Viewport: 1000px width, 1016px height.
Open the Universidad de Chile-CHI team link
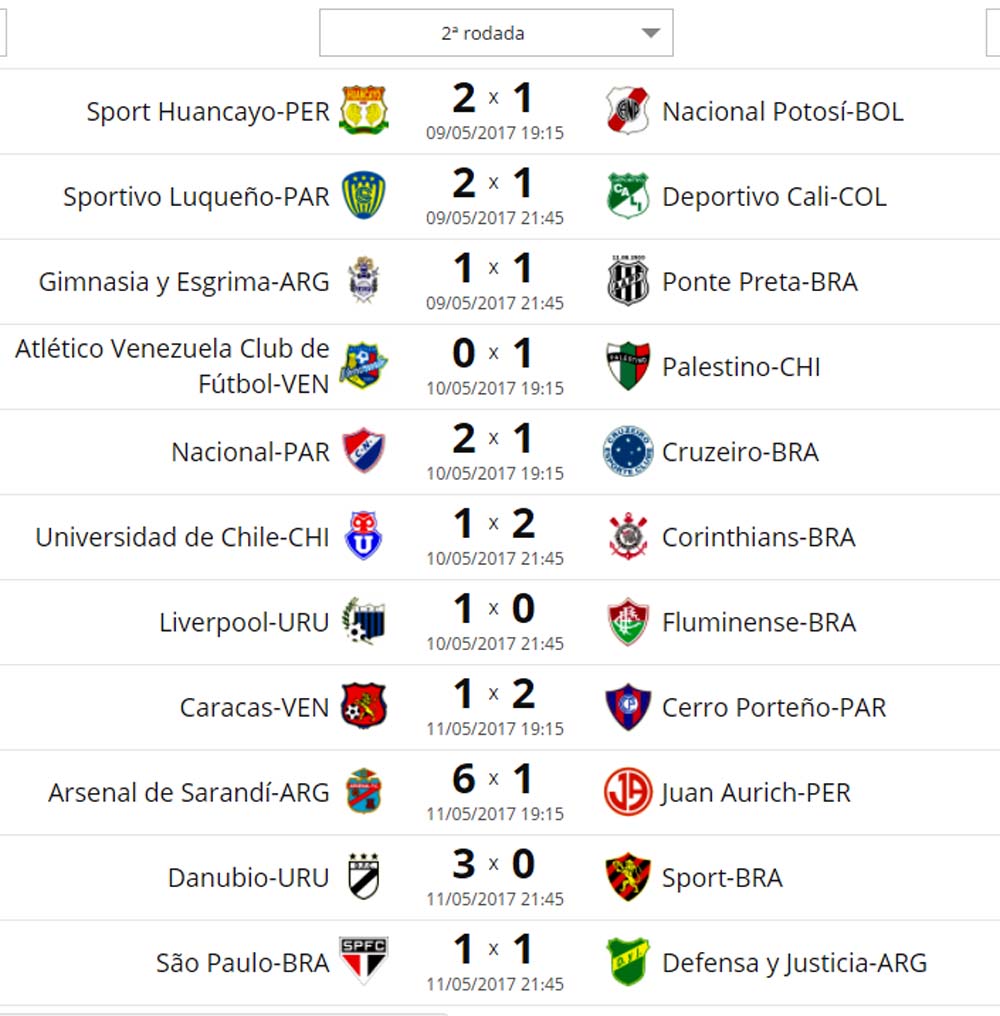click(182, 537)
